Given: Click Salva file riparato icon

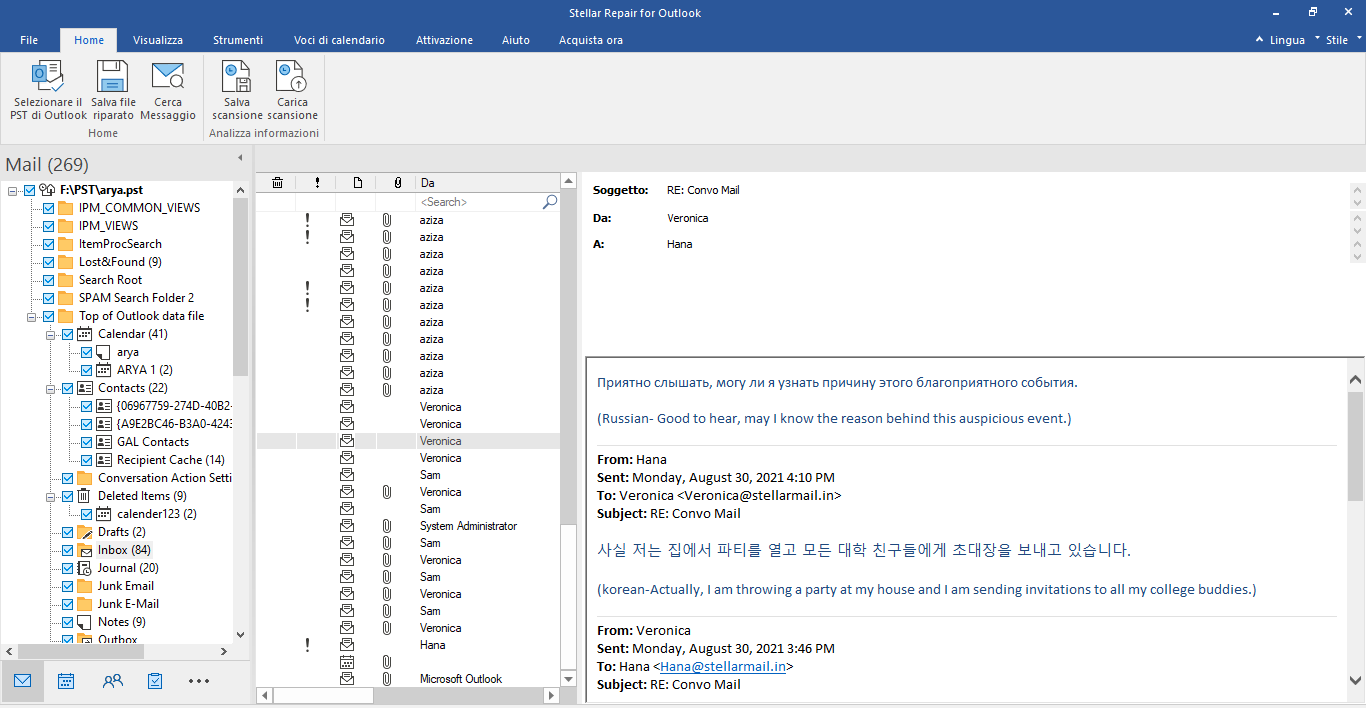Looking at the screenshot, I should [x=113, y=76].
